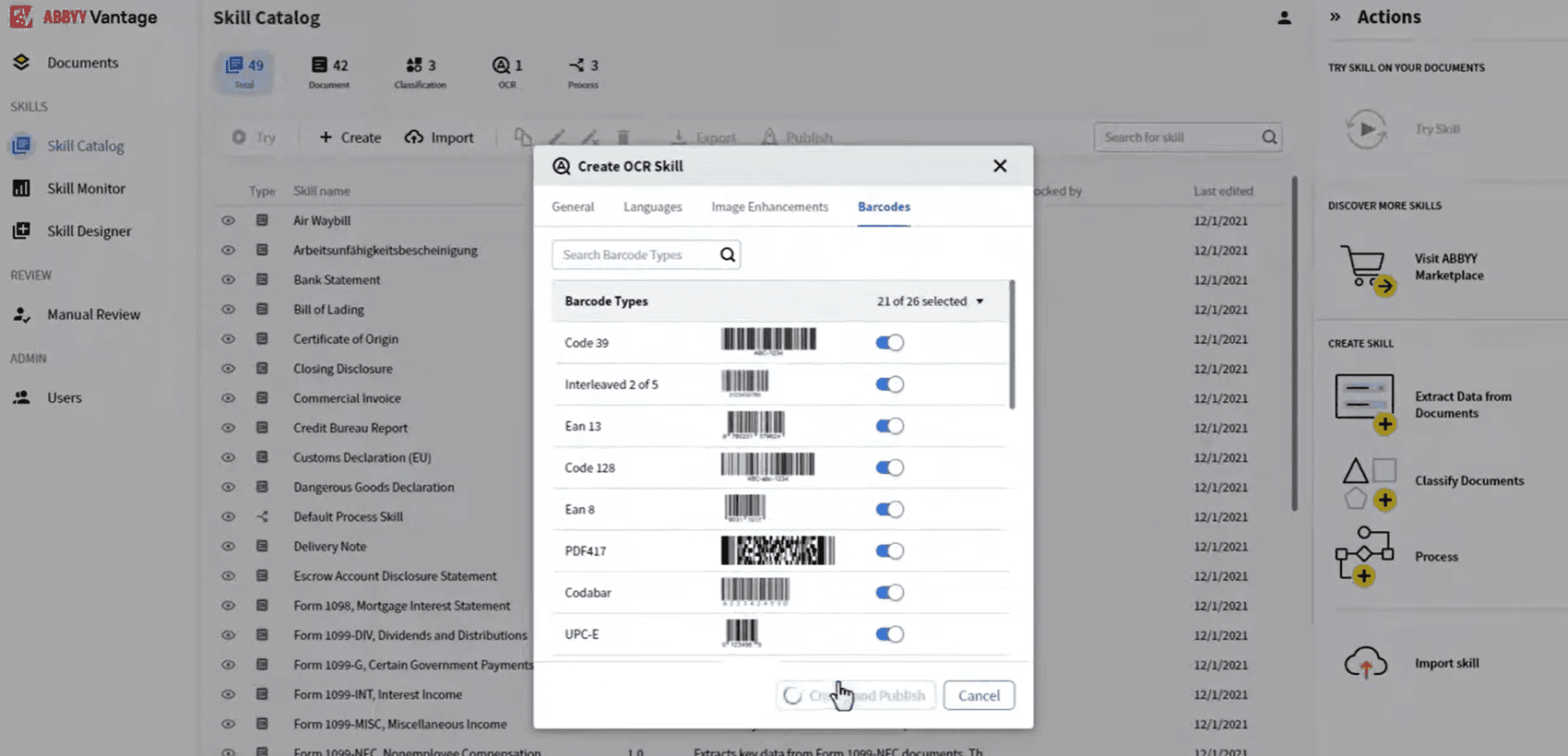This screenshot has width=1568, height=756.
Task: Click the Import skill cloud icon
Action: point(1366,662)
